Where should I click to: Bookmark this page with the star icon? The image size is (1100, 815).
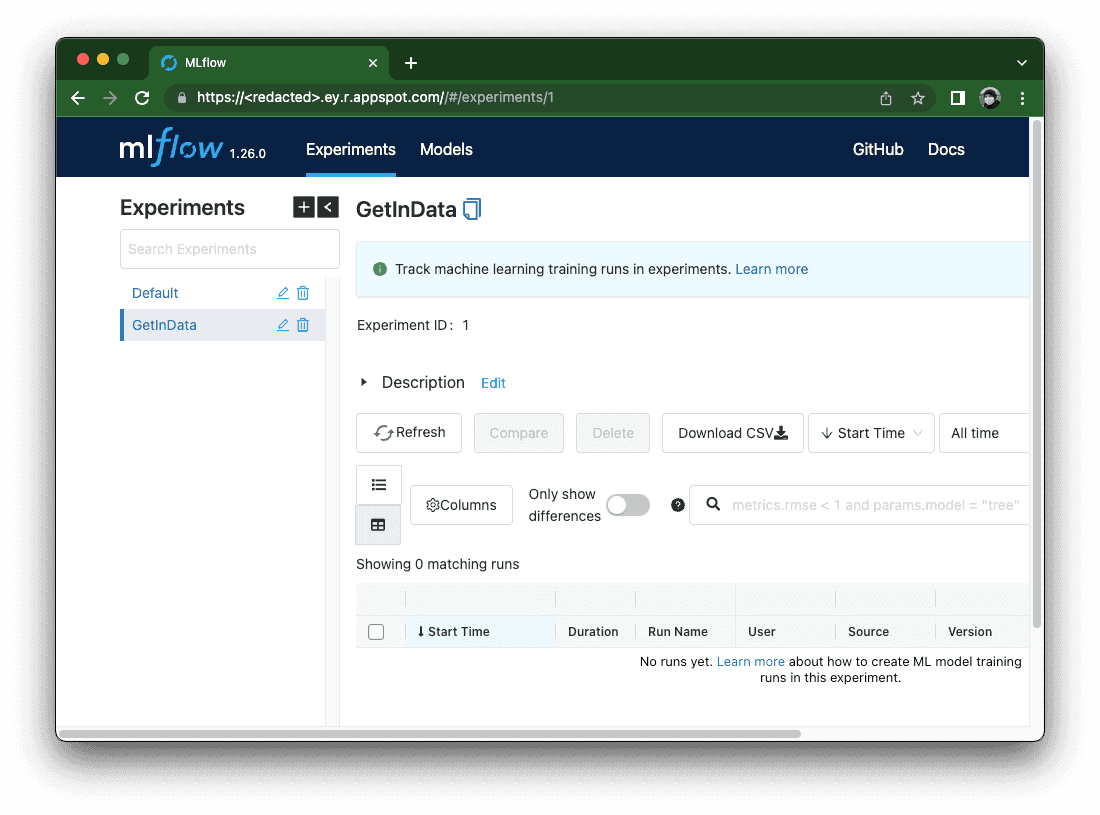(918, 98)
